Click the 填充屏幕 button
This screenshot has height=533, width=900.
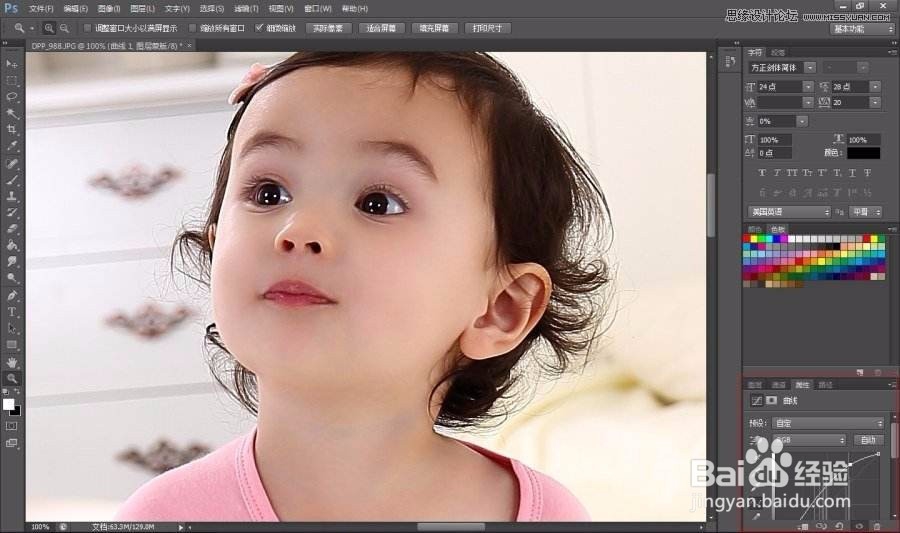434,28
